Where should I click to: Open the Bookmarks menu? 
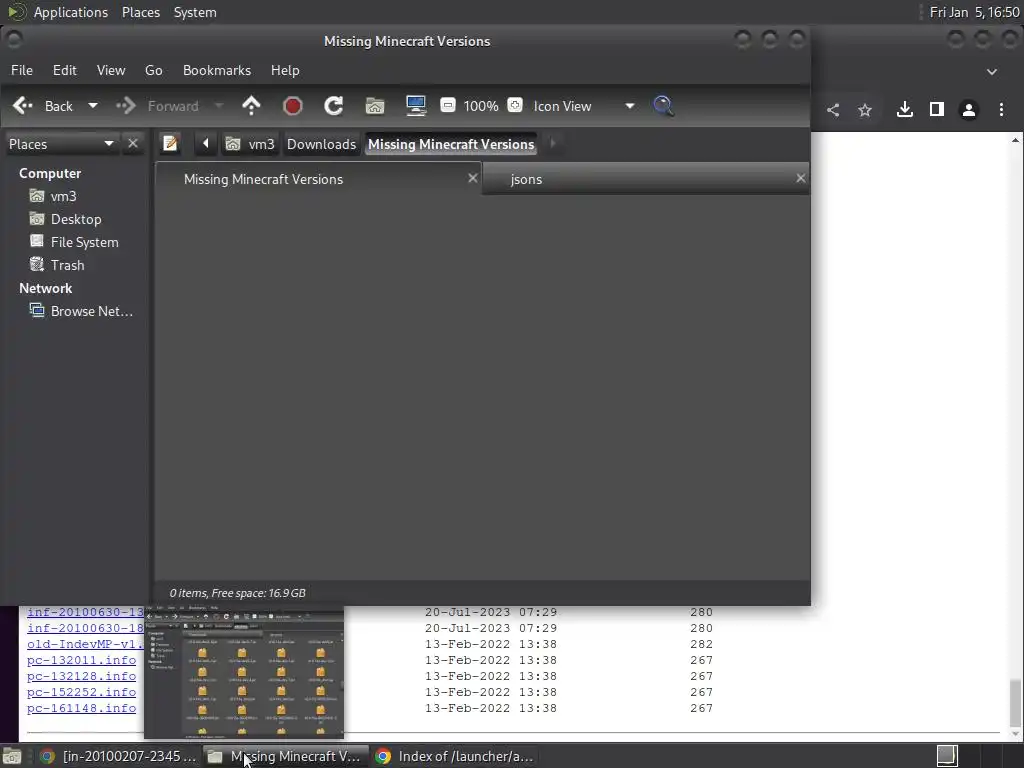[217, 70]
